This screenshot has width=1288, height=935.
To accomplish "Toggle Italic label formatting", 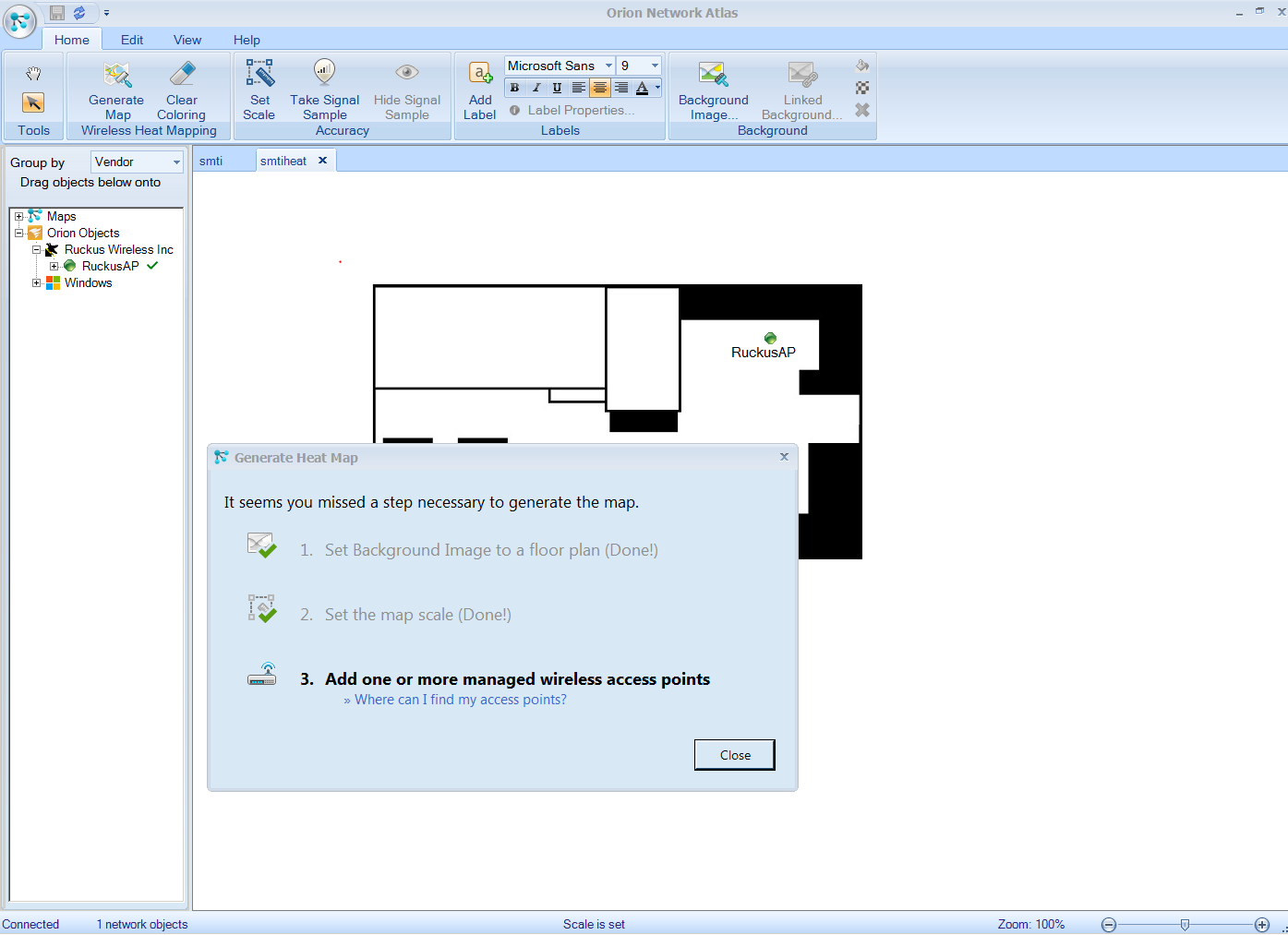I will 536,88.
